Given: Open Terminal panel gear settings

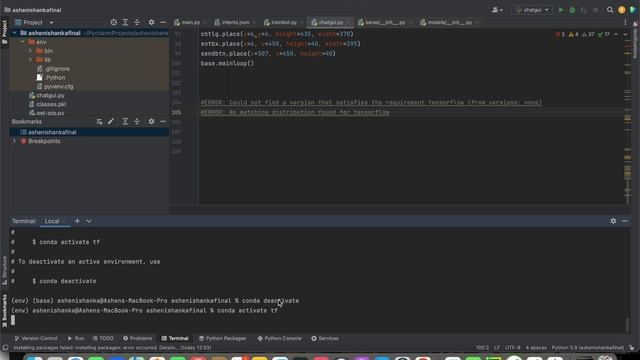Looking at the screenshot, I should tap(613, 221).
